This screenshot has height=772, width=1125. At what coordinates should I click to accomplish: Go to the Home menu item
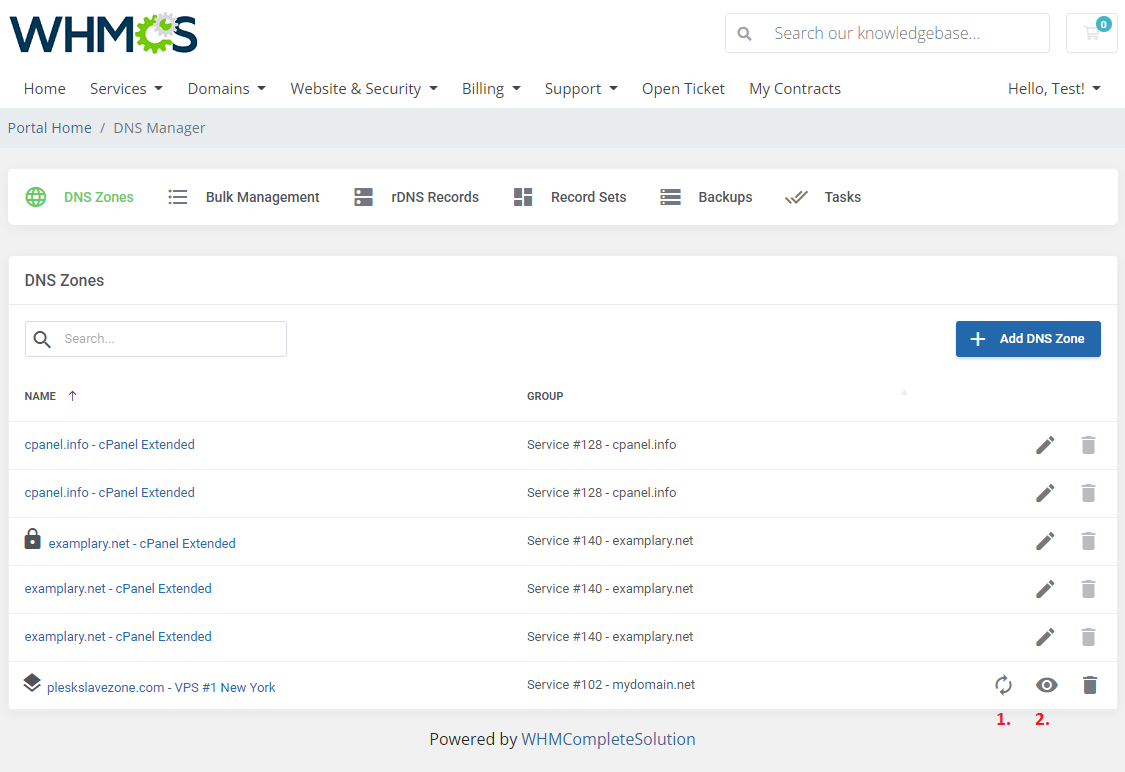point(44,89)
